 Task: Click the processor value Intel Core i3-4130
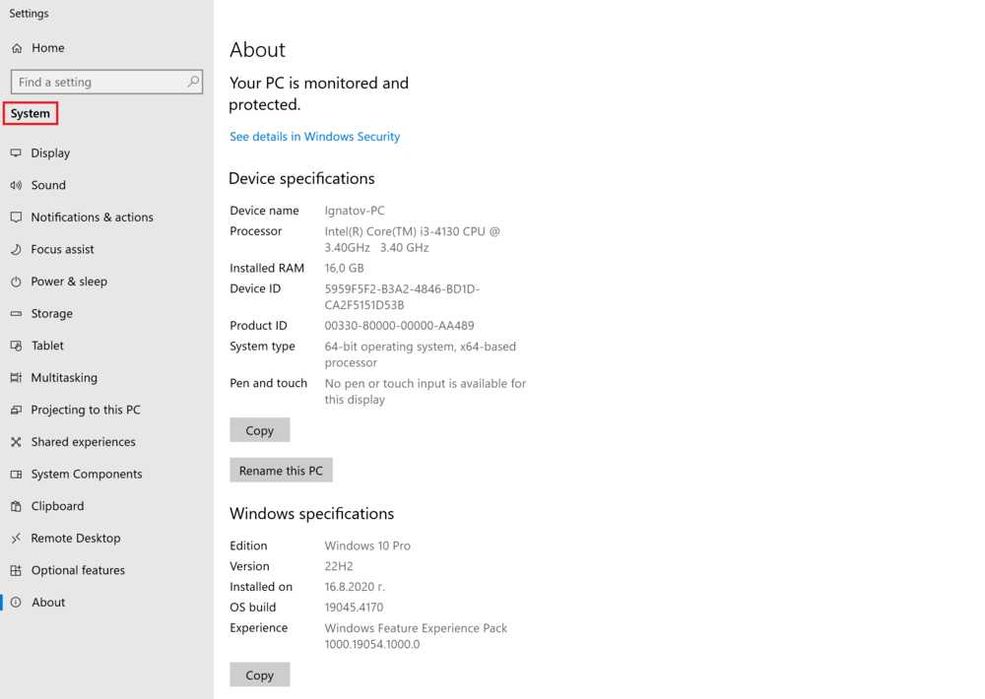pyautogui.click(x=412, y=239)
